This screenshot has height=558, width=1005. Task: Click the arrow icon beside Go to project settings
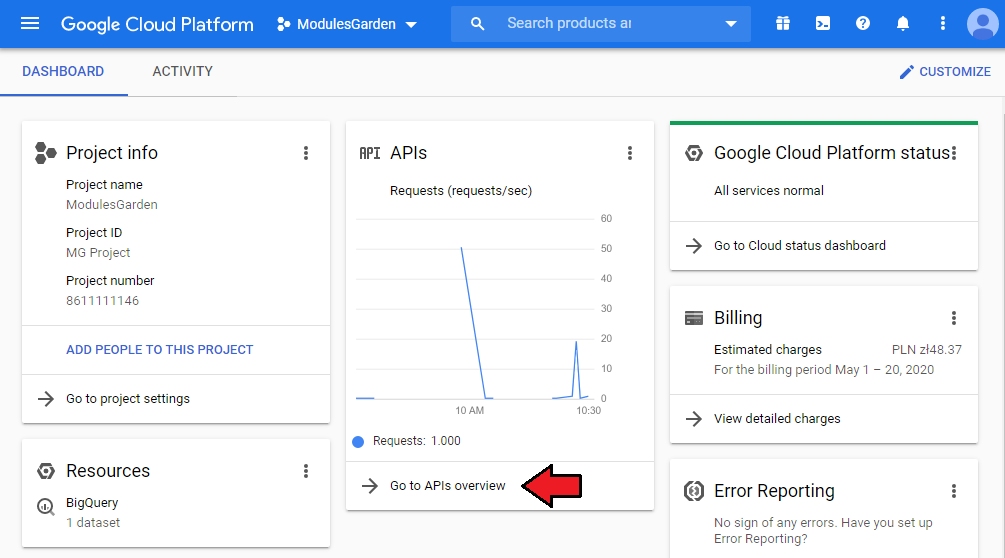pos(46,398)
